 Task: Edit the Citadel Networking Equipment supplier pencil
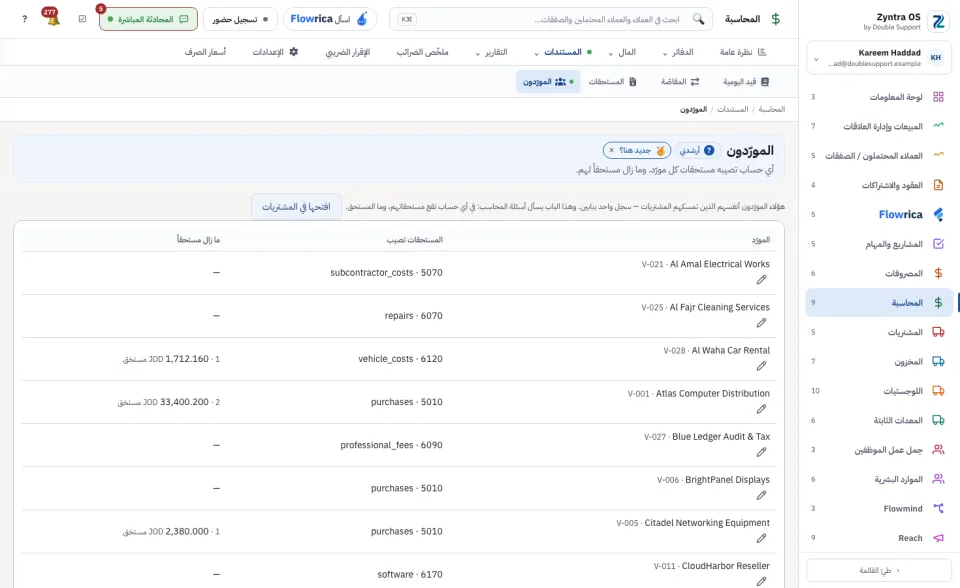(x=761, y=539)
